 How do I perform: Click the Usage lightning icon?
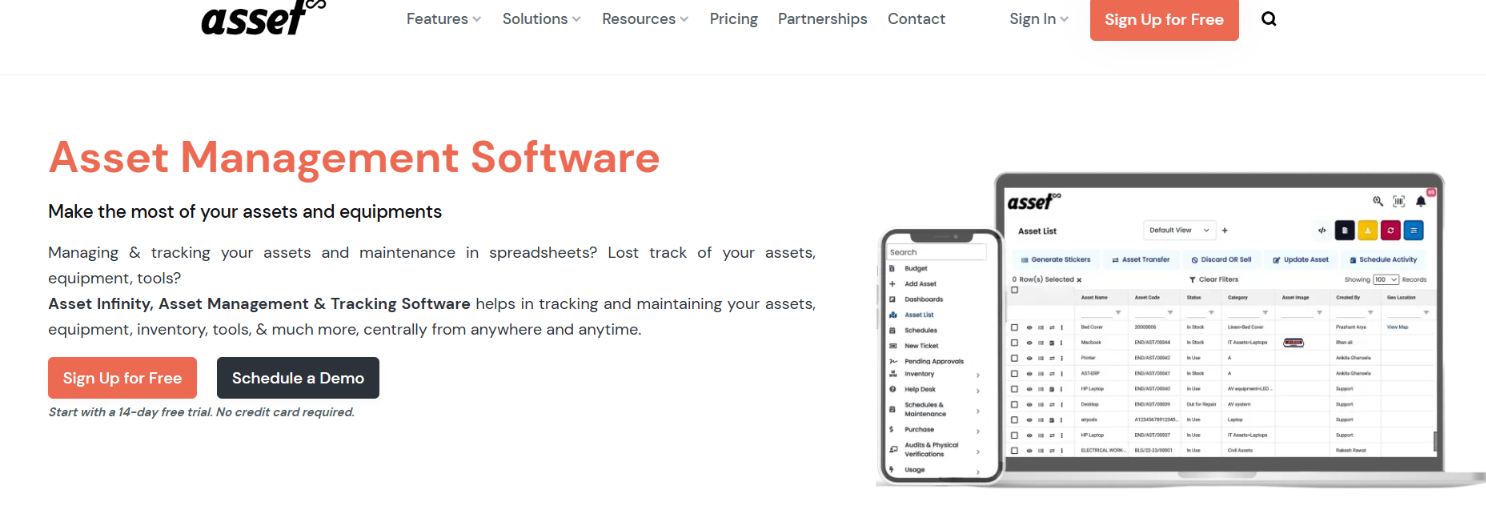pos(892,469)
